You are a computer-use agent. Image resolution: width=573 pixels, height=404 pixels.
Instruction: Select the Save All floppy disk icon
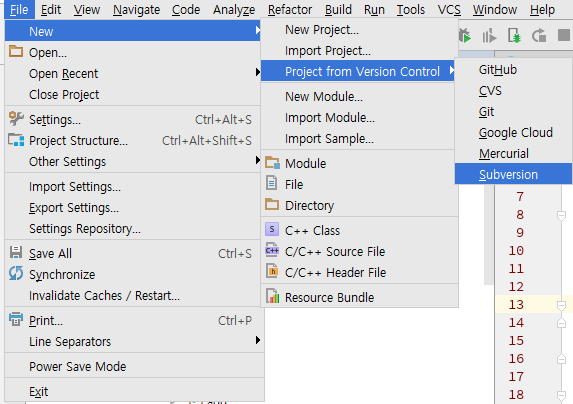click(16, 252)
